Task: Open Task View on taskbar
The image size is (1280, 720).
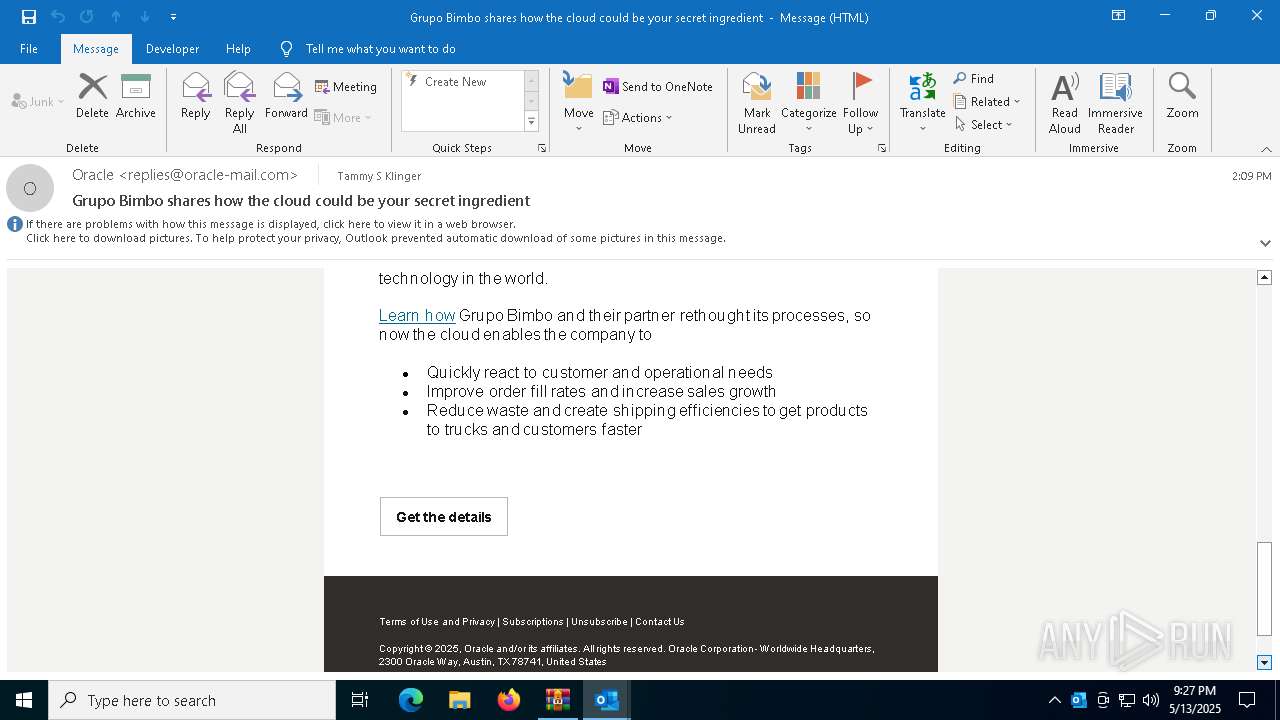Action: pyautogui.click(x=360, y=700)
